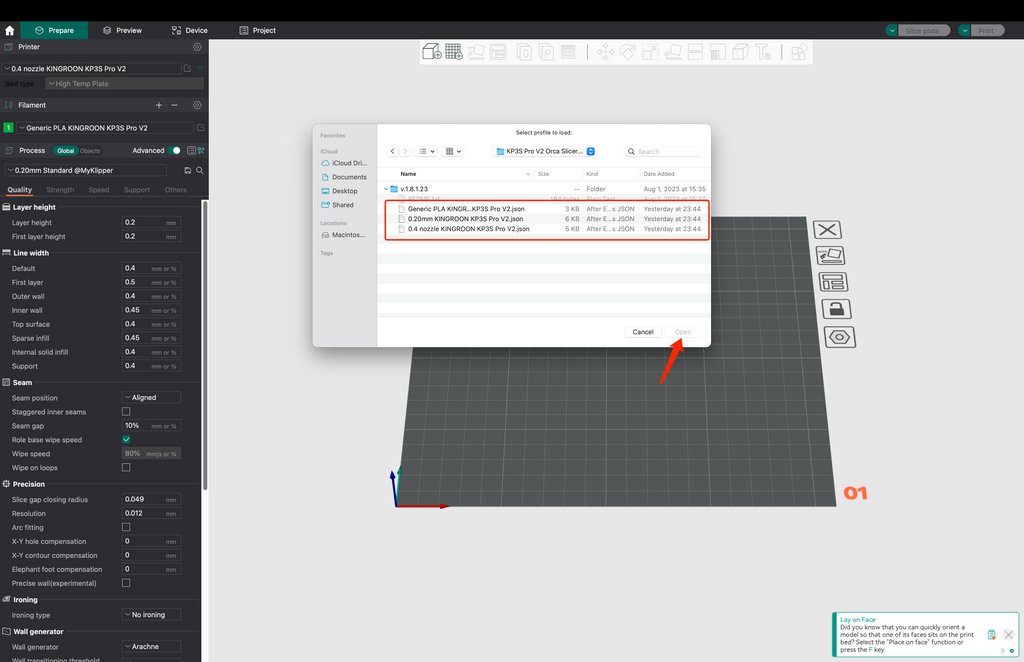Click the Home icon in top bar

click(x=10, y=30)
